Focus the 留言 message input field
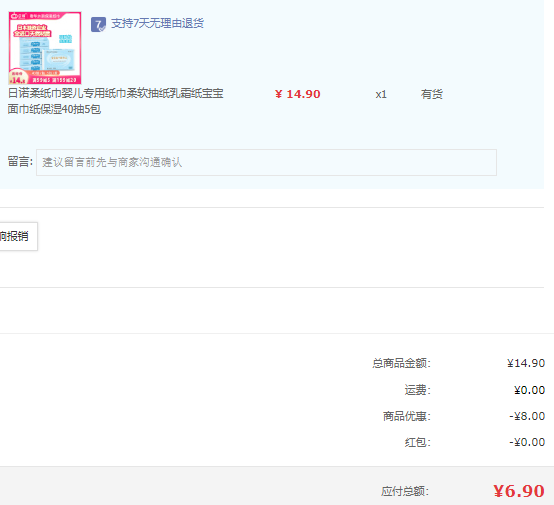Screen dimensions: 554x505 coord(266,163)
